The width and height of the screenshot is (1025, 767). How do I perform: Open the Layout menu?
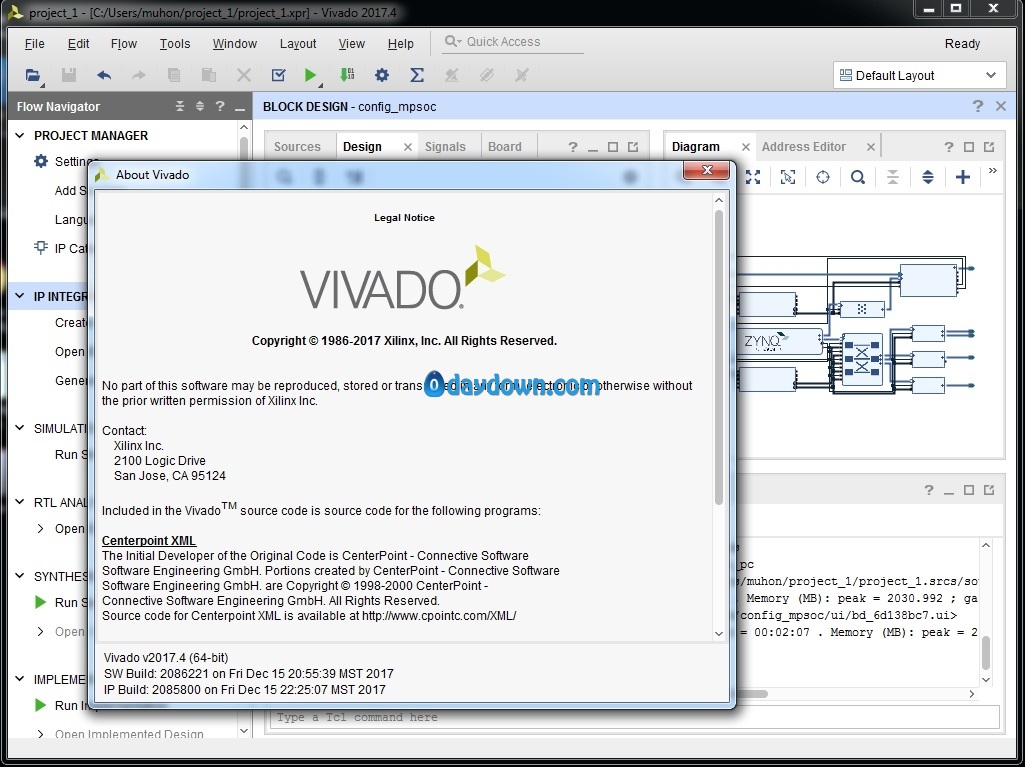coord(298,43)
